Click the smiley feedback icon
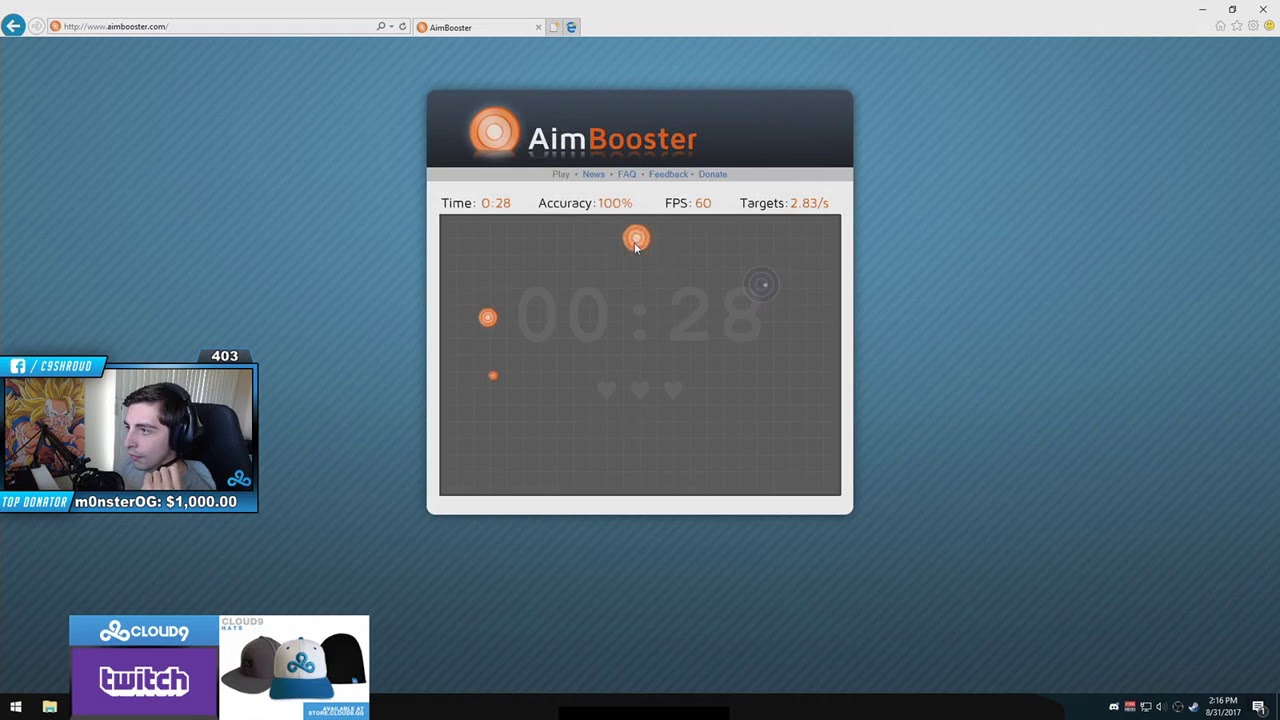The width and height of the screenshot is (1280, 720). [x=1269, y=26]
